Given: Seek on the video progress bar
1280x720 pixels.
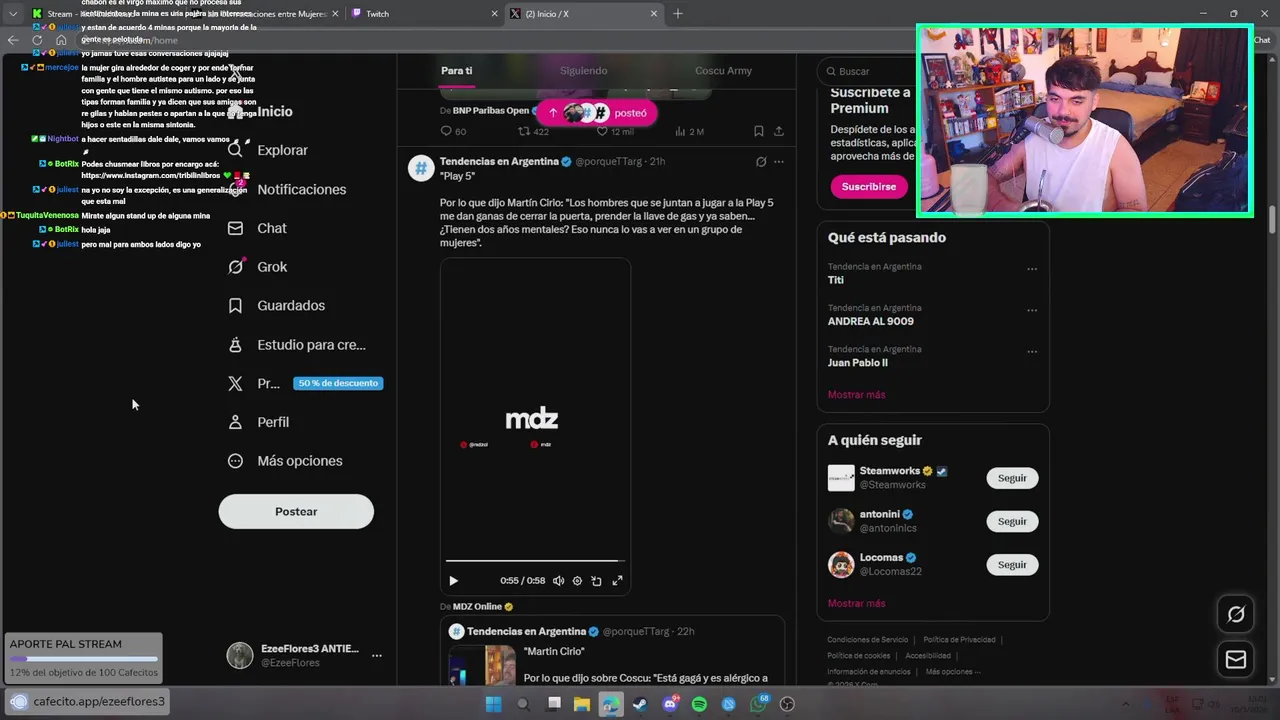Looking at the screenshot, I should [x=535, y=561].
